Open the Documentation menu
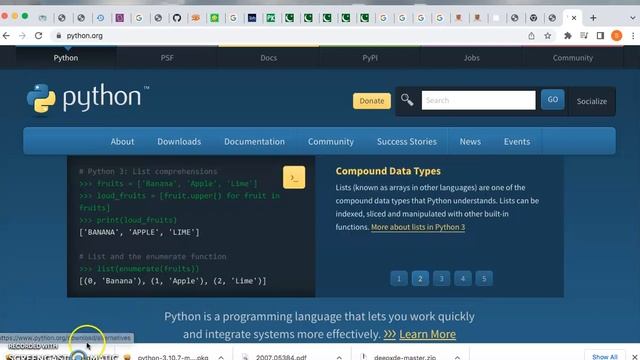Viewport: 640px width, 360px height. [x=254, y=142]
